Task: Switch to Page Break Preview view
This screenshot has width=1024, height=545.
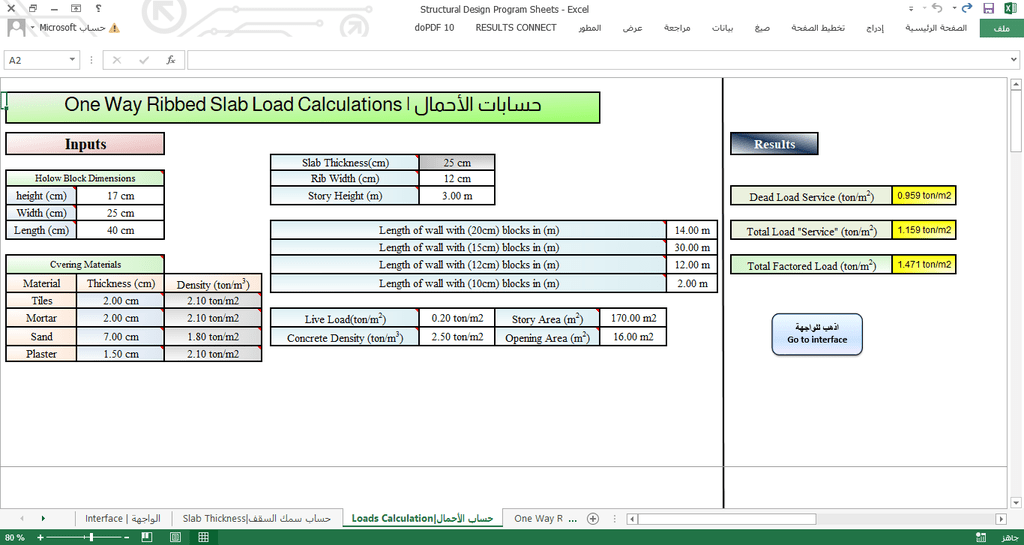Action: pos(147,537)
